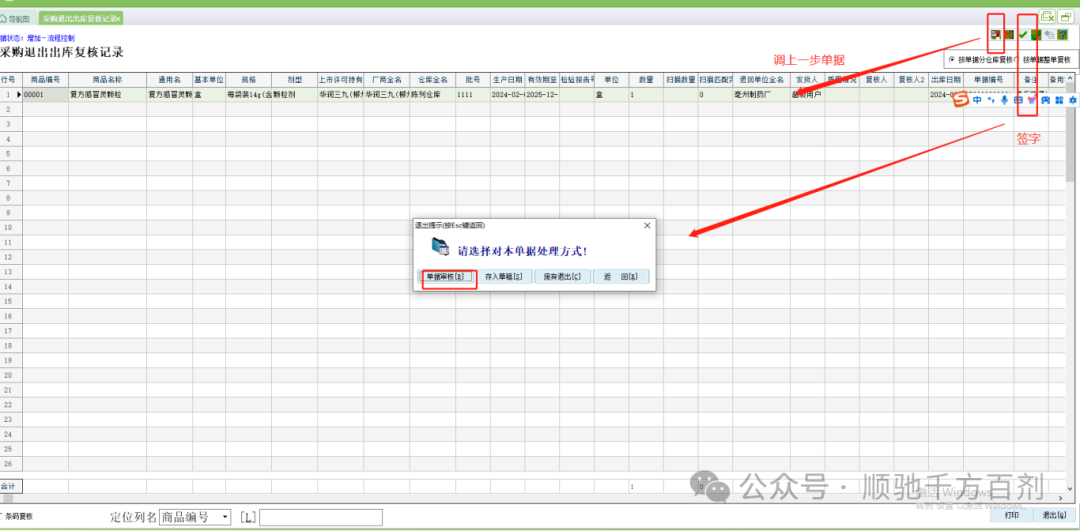Open the 定位列名 商品编号 dropdown

point(225,517)
